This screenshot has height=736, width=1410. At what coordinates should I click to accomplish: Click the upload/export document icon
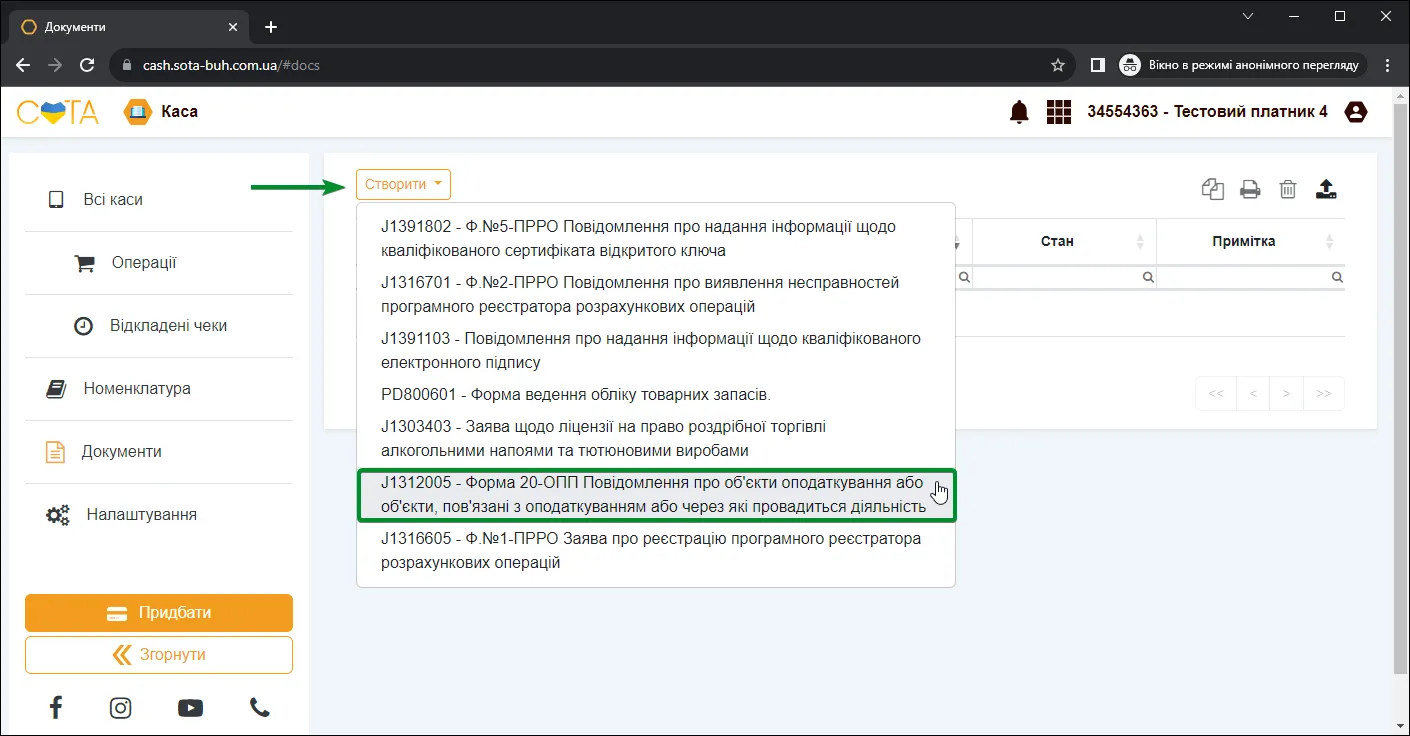[1326, 189]
